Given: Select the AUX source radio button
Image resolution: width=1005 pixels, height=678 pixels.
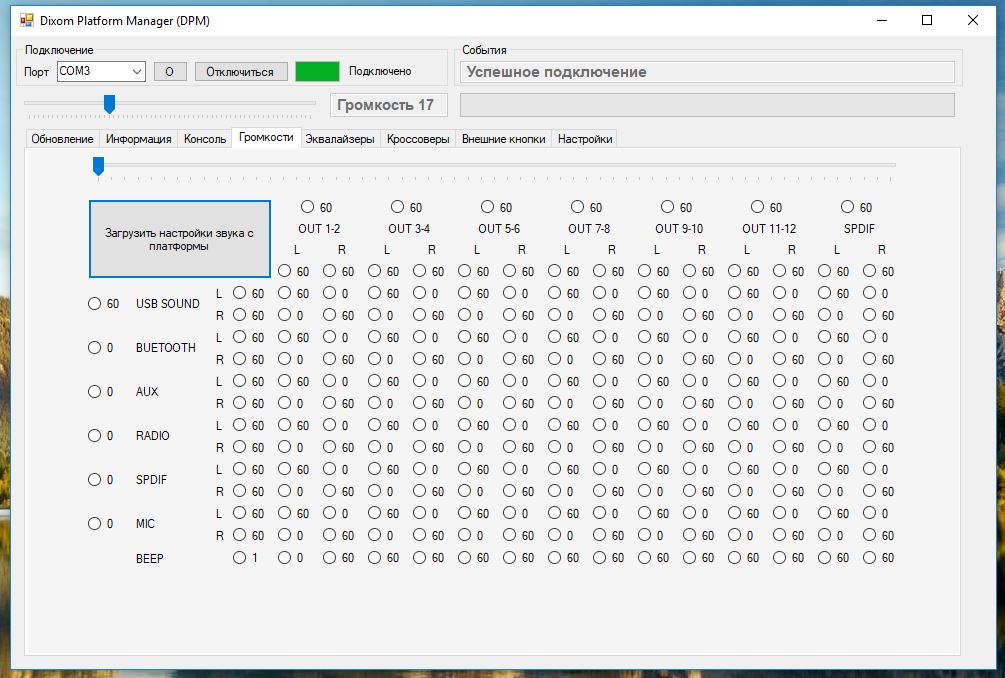Looking at the screenshot, I should [95, 392].
